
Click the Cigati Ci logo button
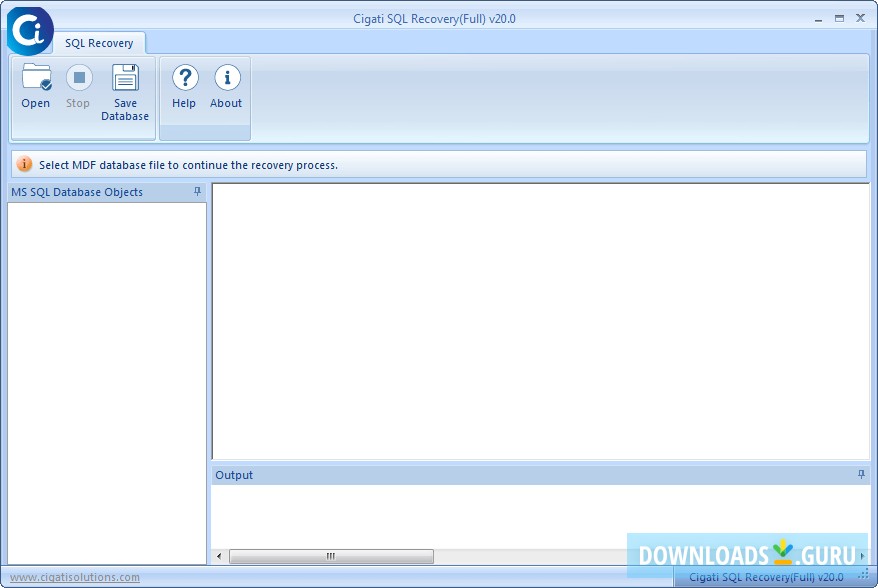[x=30, y=31]
